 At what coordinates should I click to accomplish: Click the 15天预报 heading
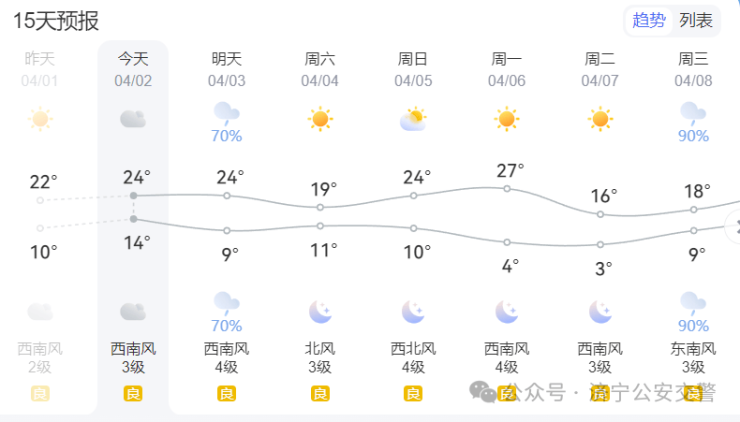56,20
